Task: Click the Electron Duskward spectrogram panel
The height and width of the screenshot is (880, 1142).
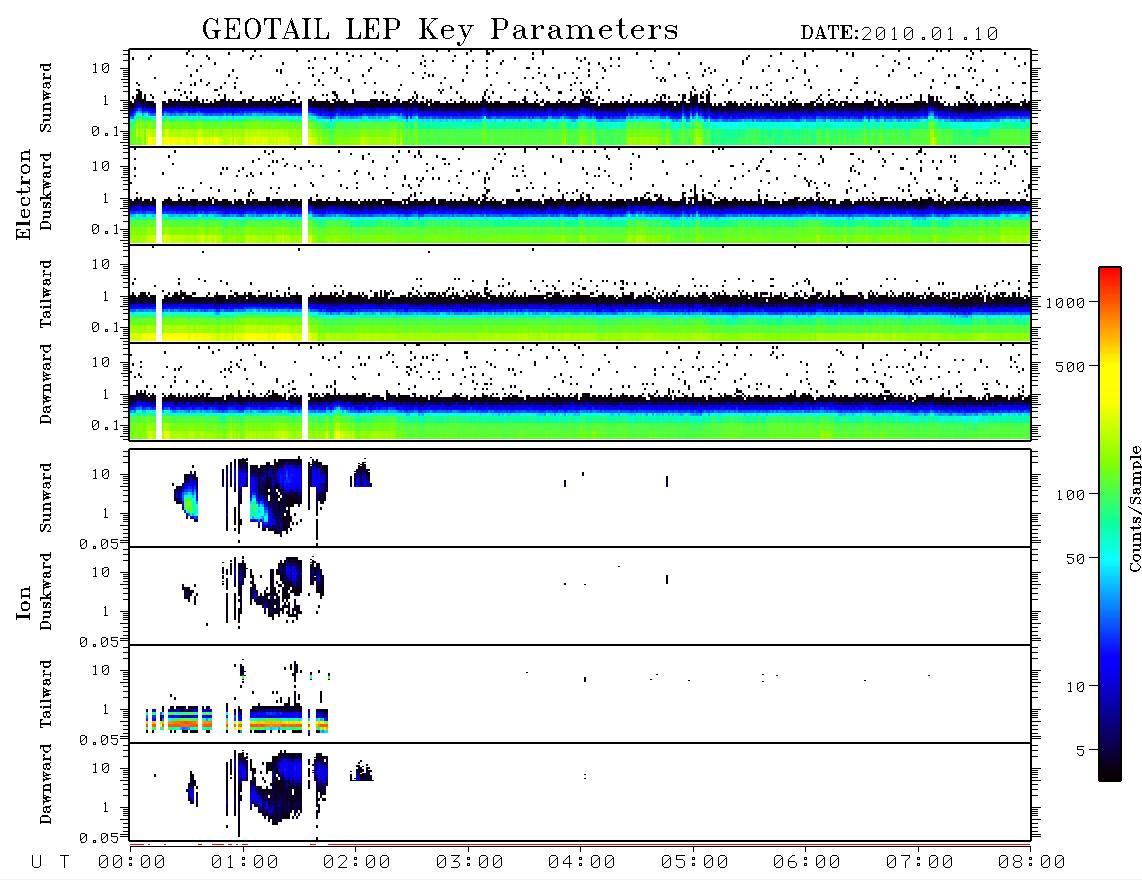Action: point(580,196)
